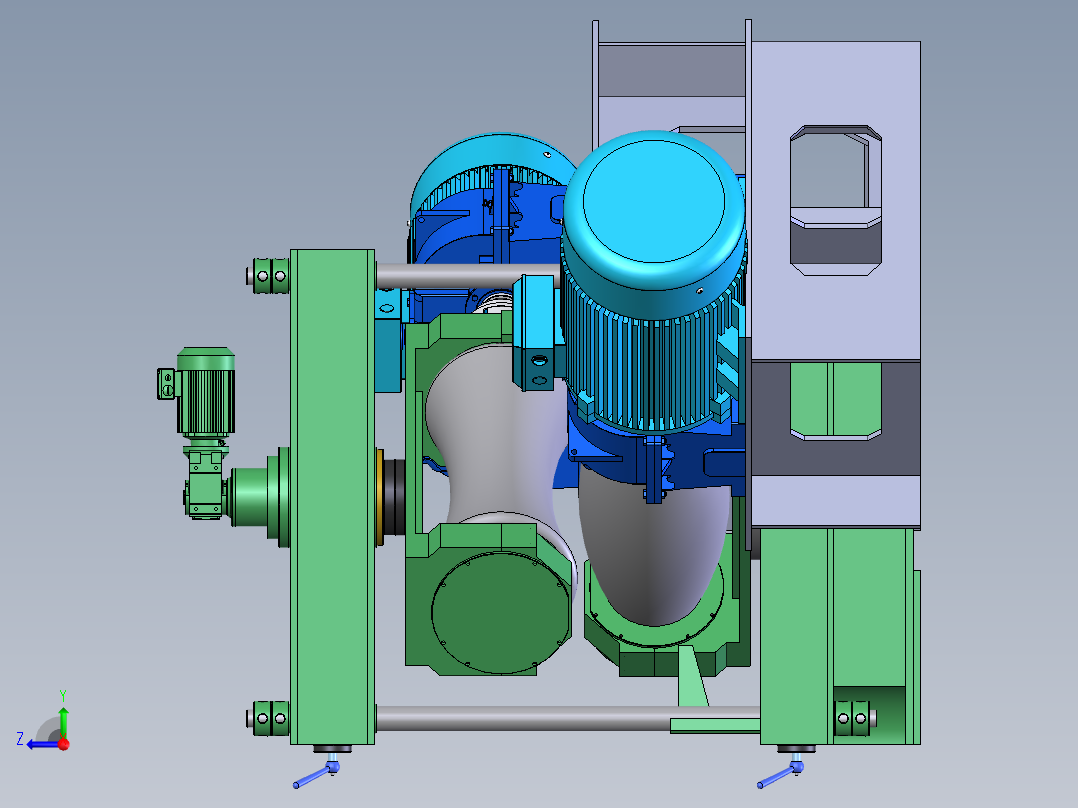Pick the upper gray tie rod
1078x808 pixels.
click(x=468, y=276)
